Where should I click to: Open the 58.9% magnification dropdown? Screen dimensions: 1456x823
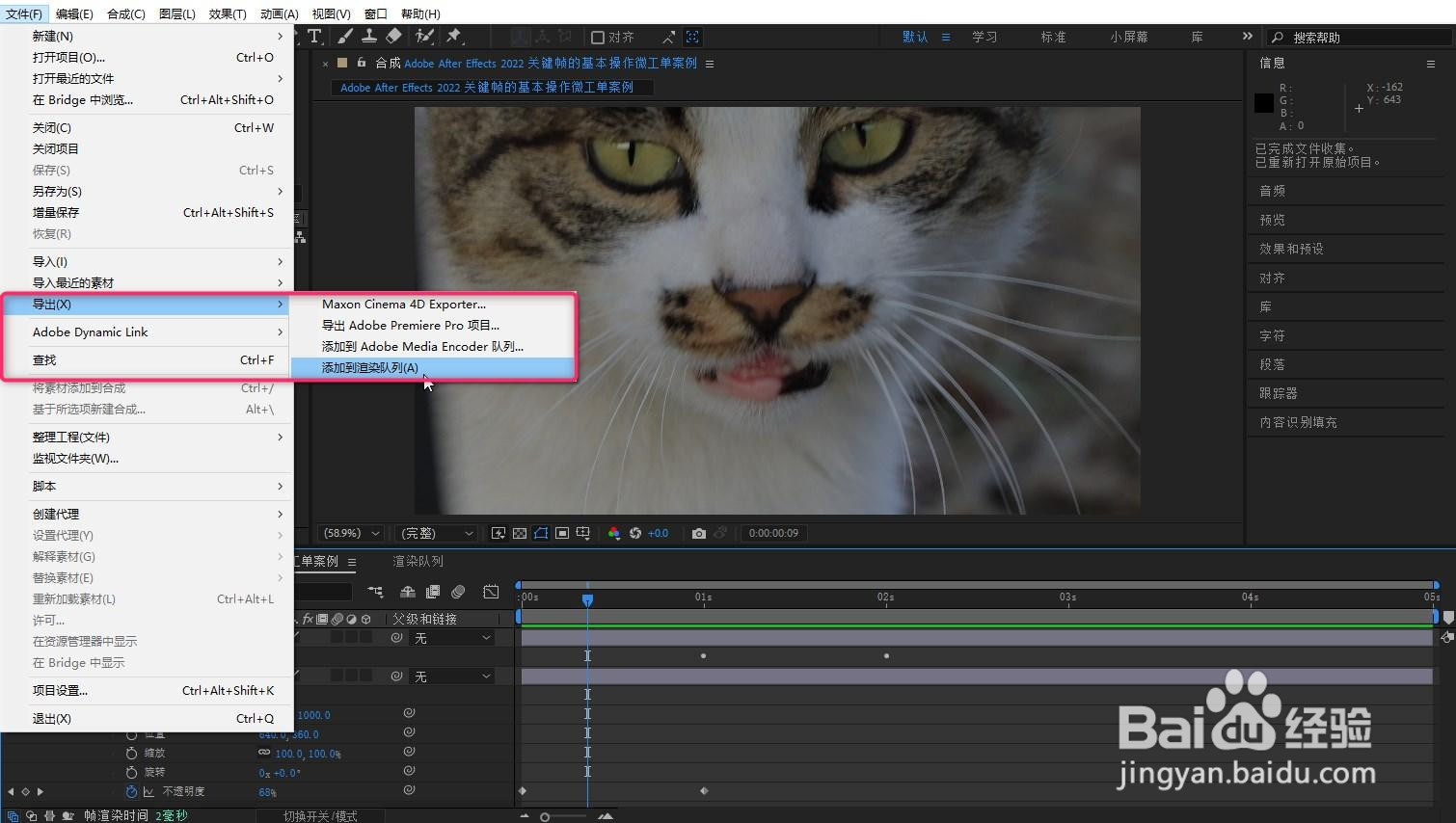coord(350,533)
